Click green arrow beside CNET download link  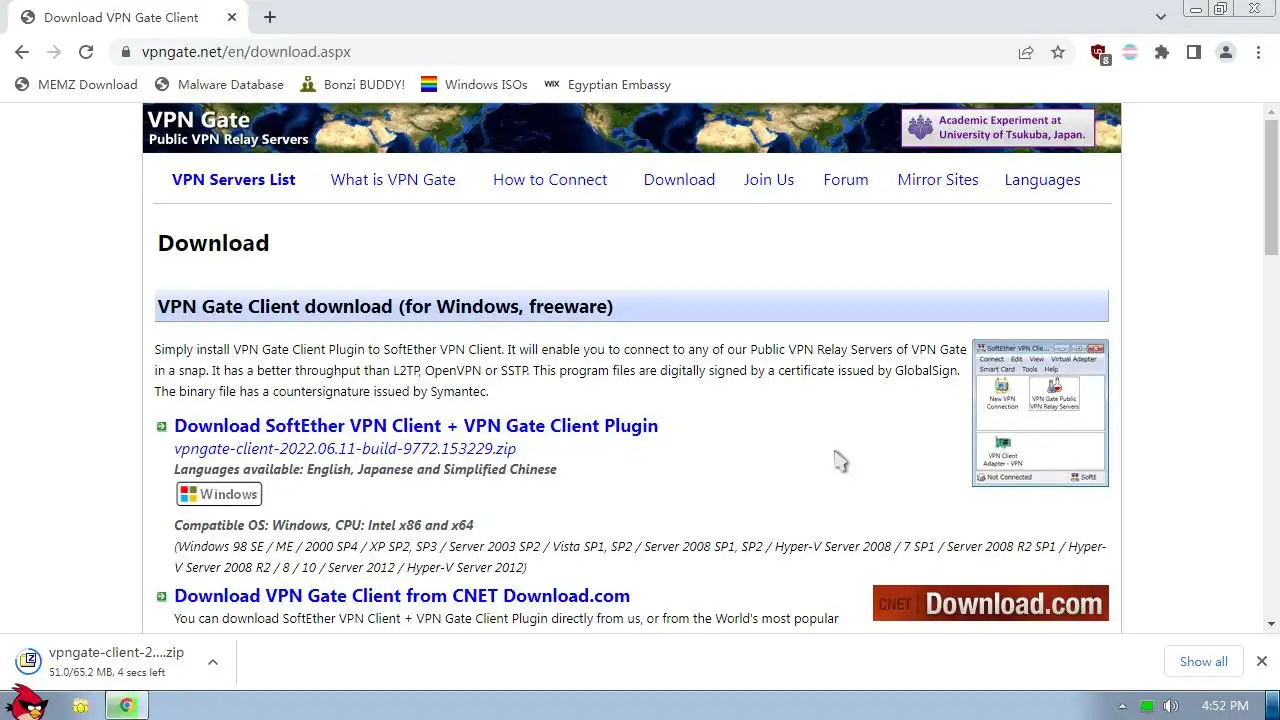[x=161, y=597]
